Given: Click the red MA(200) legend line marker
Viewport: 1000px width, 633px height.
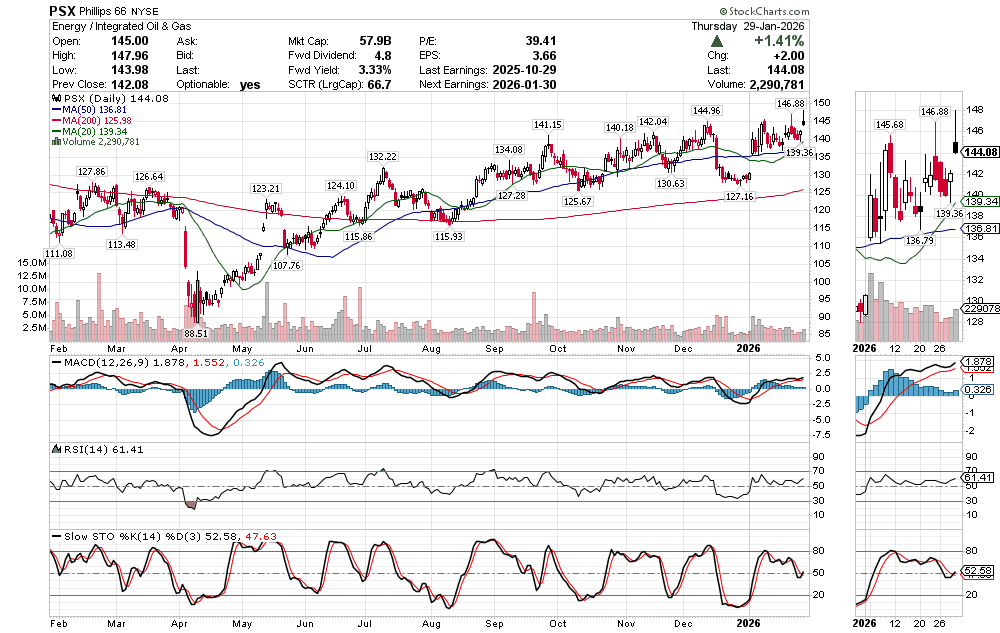Looking at the screenshot, I should pos(57,121).
